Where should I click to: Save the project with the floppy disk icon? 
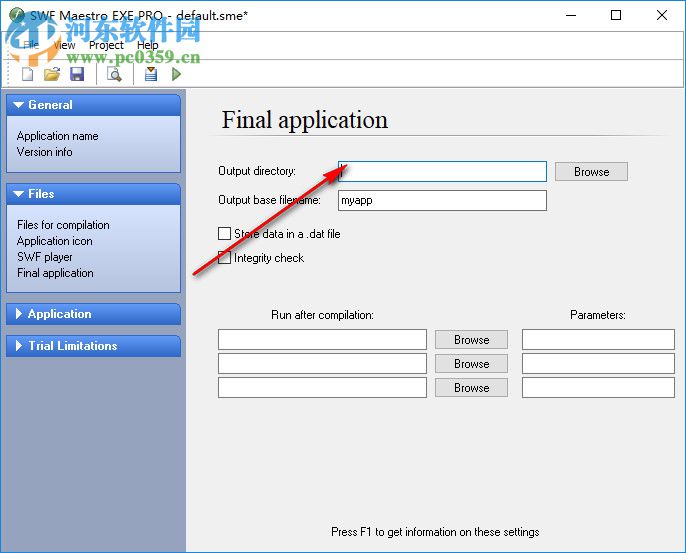[x=77, y=74]
